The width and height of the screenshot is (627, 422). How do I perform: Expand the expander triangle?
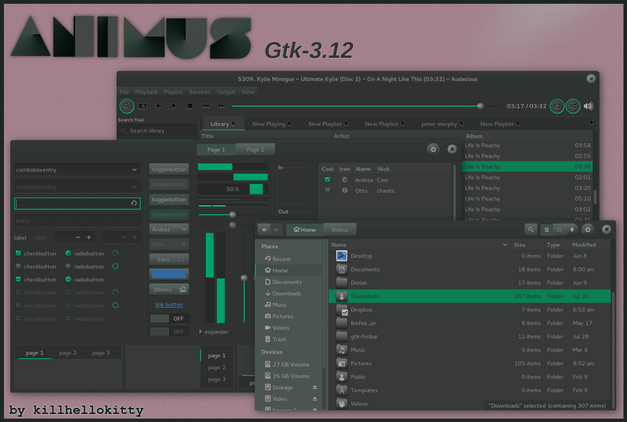pos(200,332)
